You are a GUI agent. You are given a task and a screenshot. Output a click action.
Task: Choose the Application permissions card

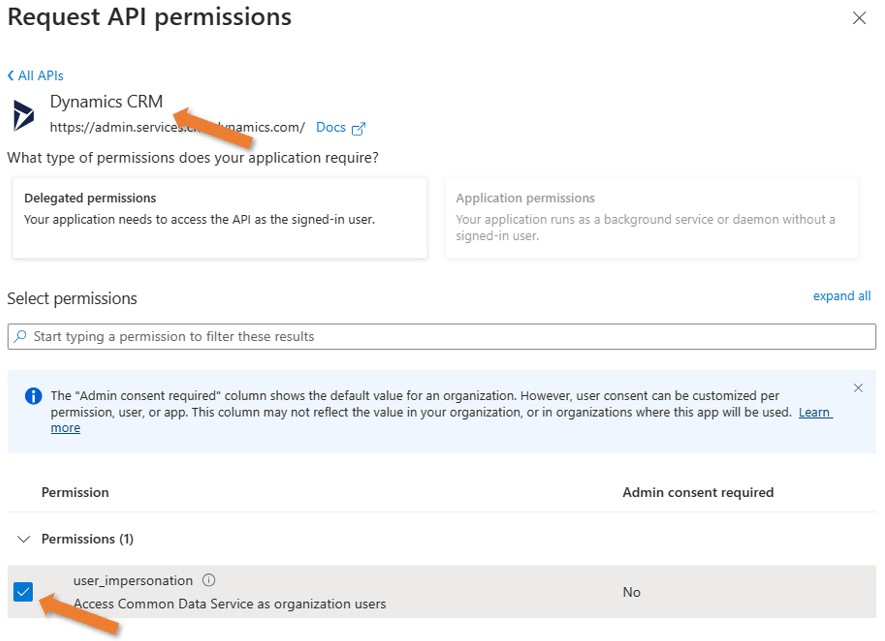click(651, 218)
